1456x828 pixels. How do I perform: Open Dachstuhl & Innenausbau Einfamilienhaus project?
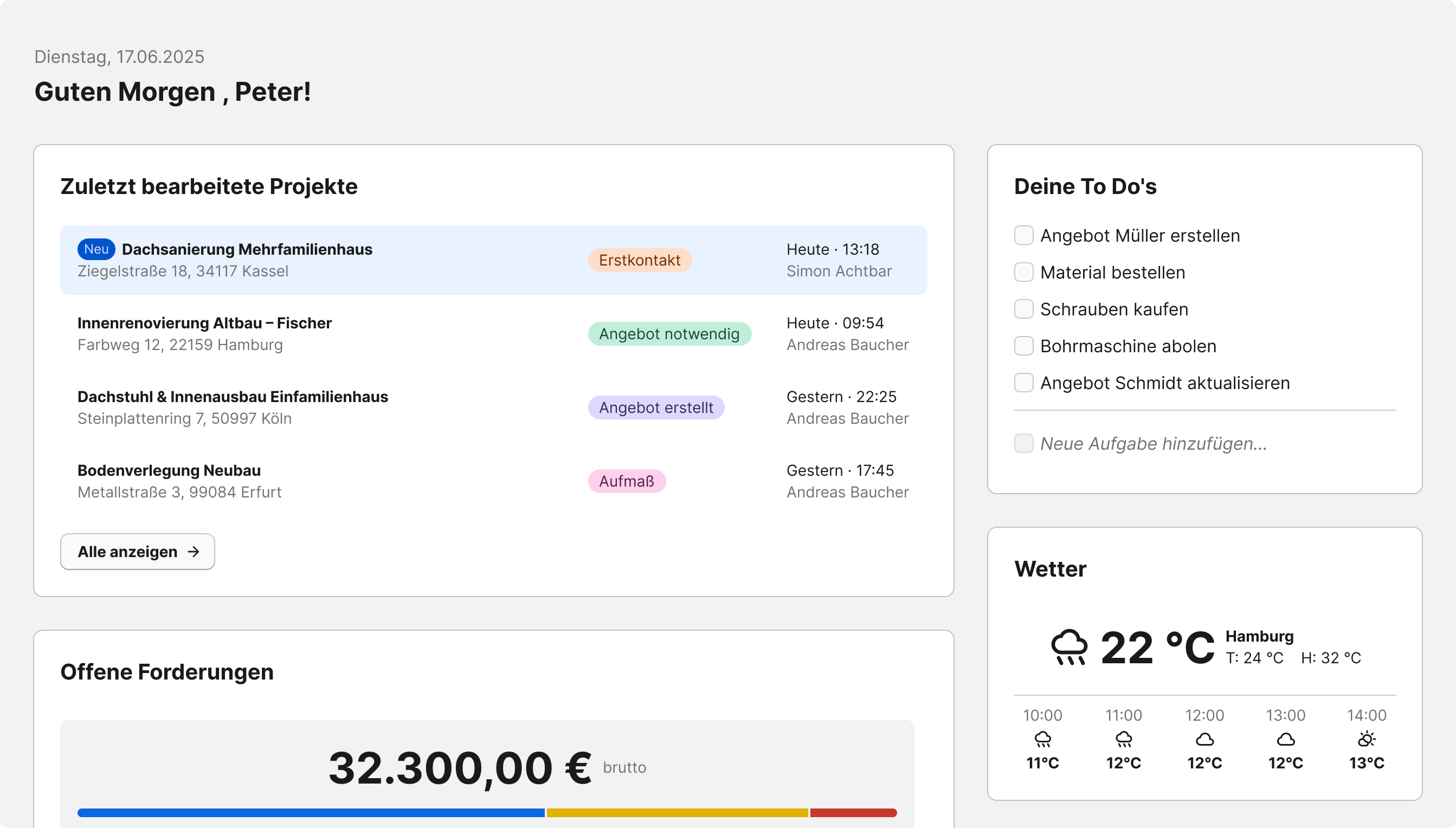pyautogui.click(x=494, y=407)
